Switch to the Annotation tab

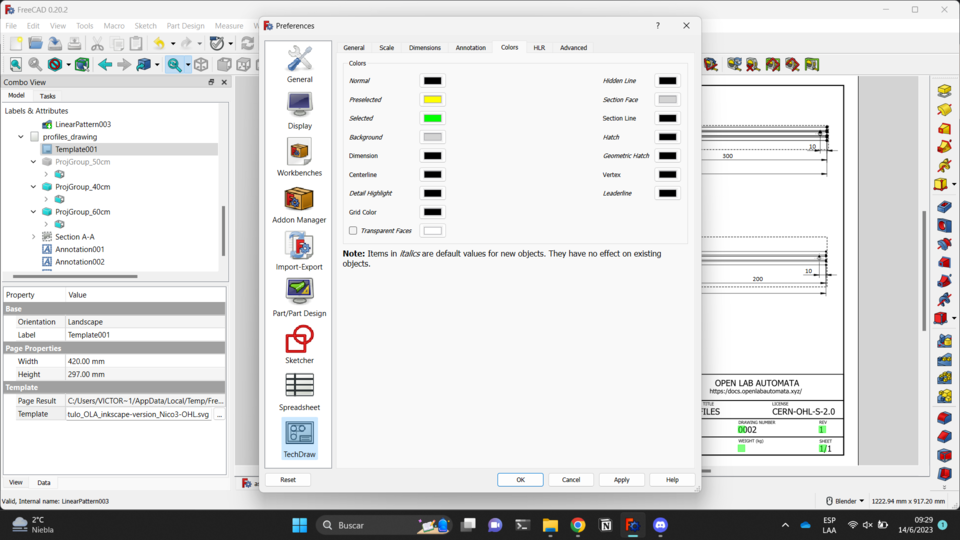click(470, 48)
